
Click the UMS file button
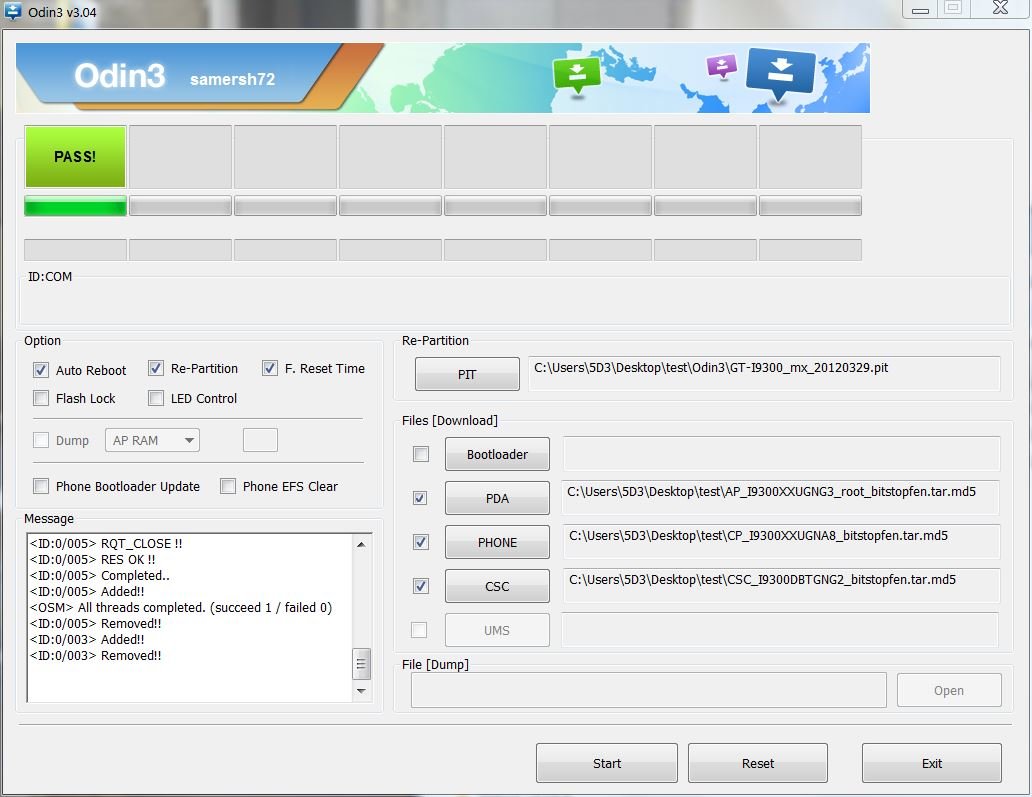tap(497, 630)
